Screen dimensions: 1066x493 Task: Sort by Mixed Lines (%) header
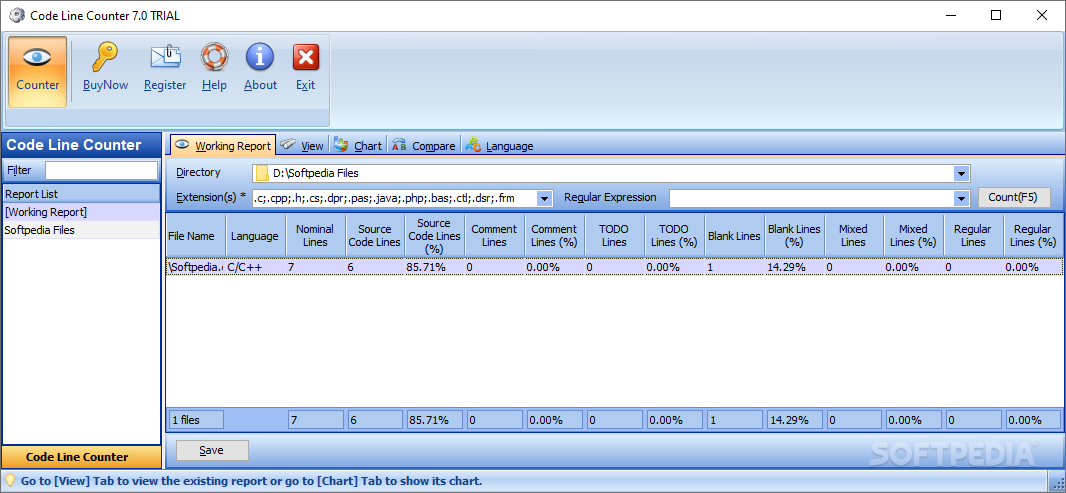914,236
